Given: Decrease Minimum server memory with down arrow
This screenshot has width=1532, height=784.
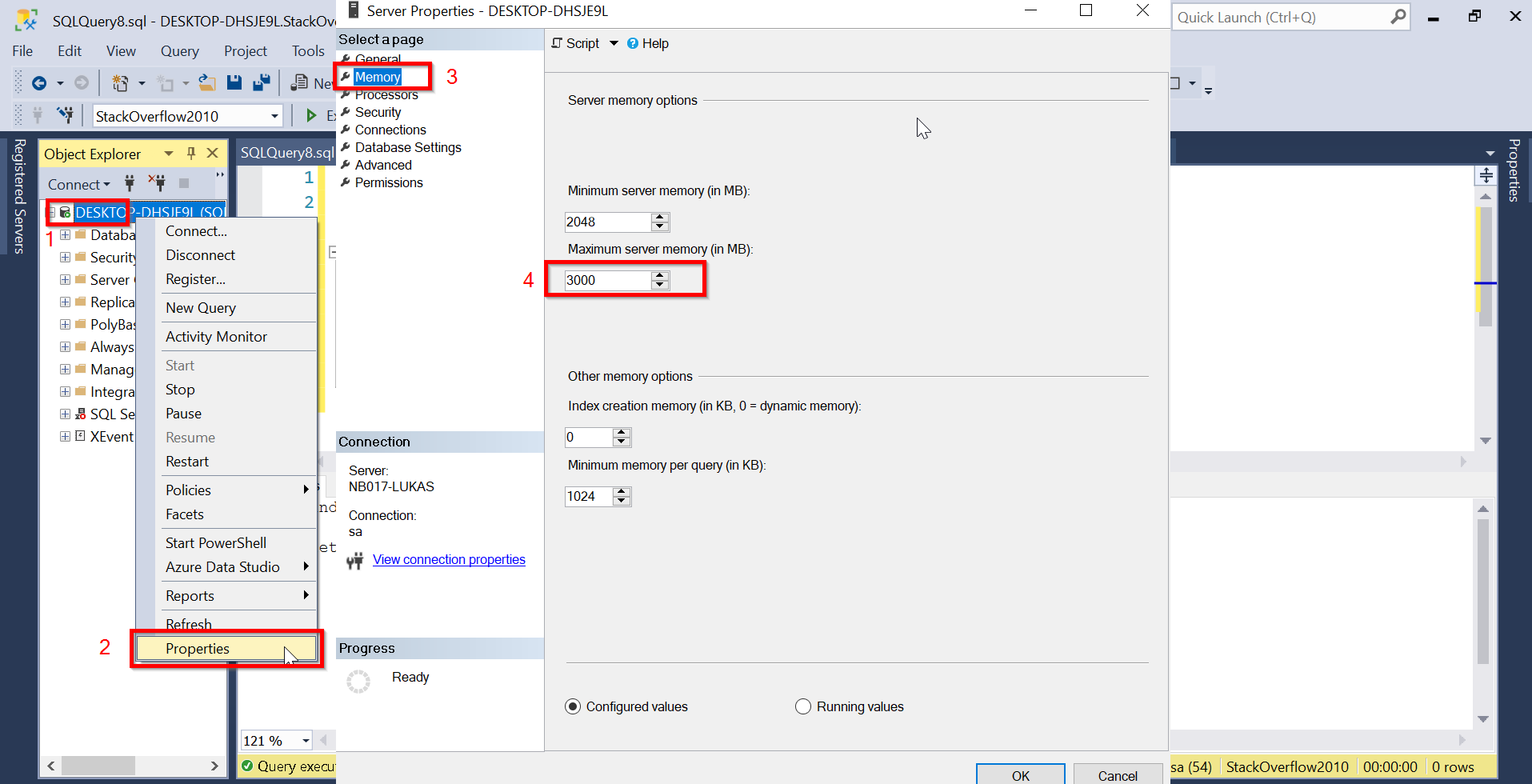Looking at the screenshot, I should (660, 226).
